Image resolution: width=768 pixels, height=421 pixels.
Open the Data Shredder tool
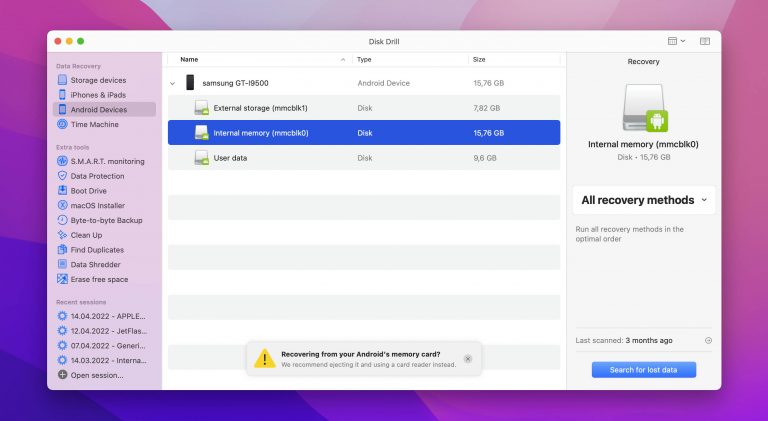tap(95, 264)
